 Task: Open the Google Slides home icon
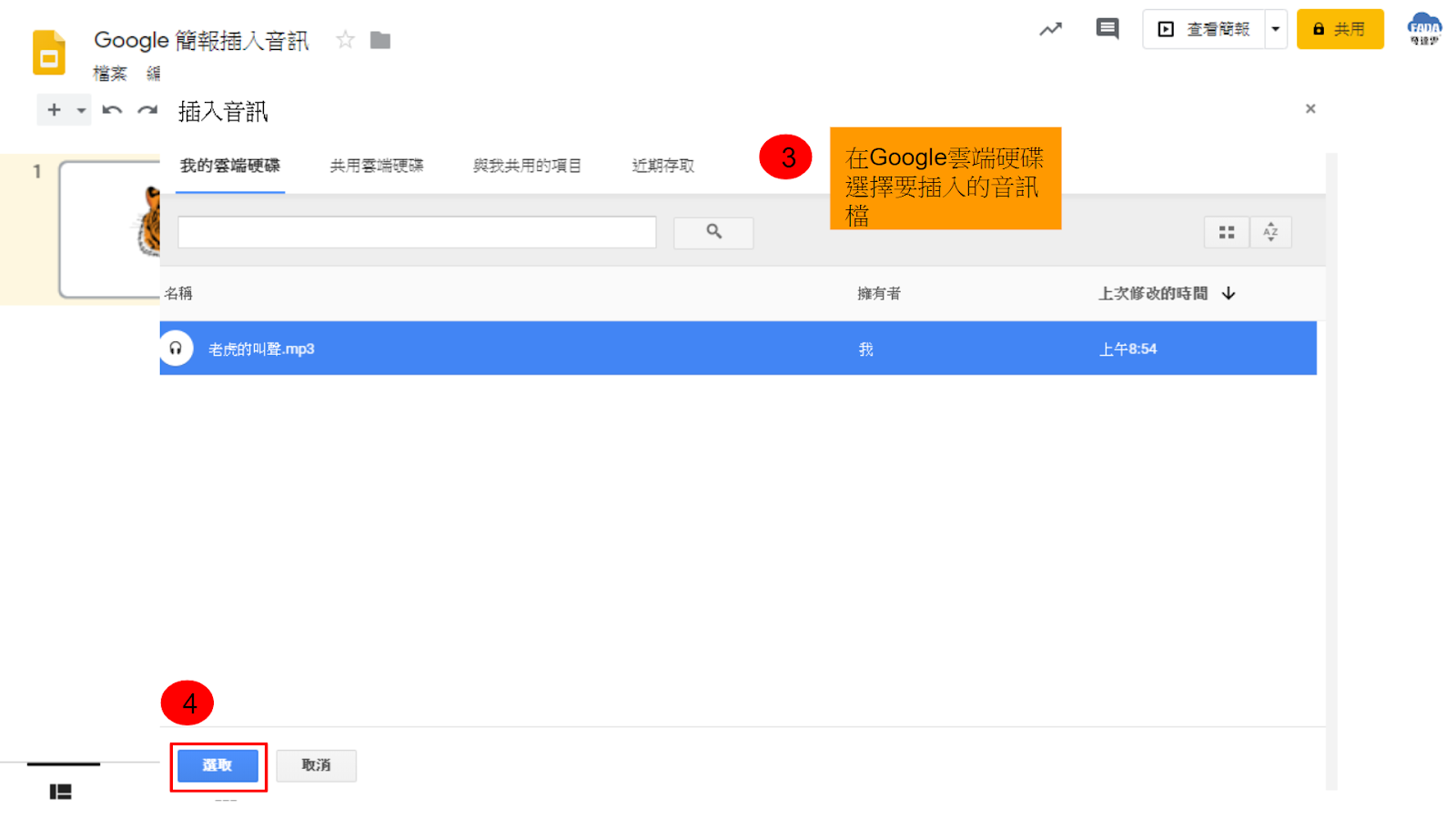[49, 52]
